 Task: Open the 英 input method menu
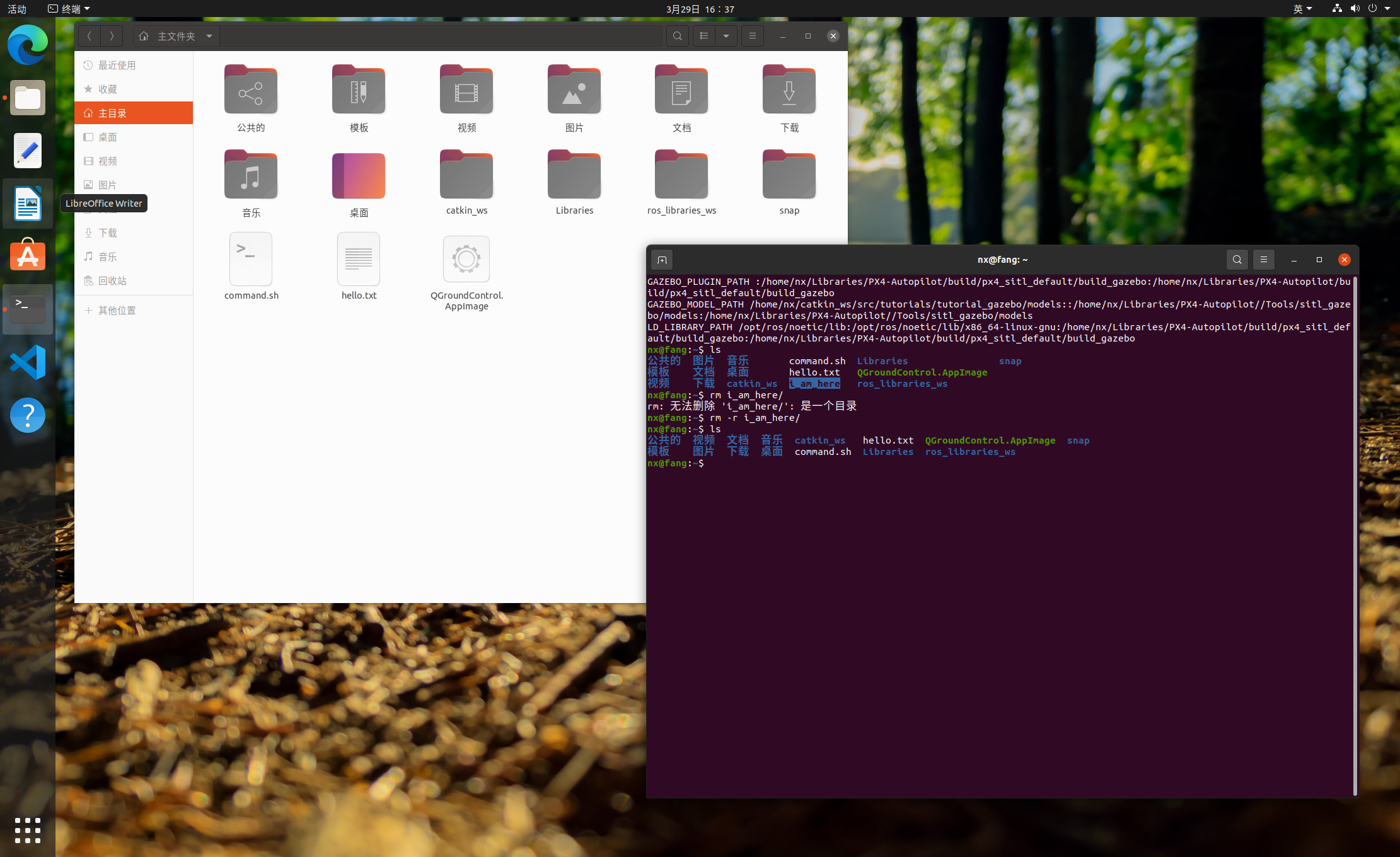point(1302,9)
